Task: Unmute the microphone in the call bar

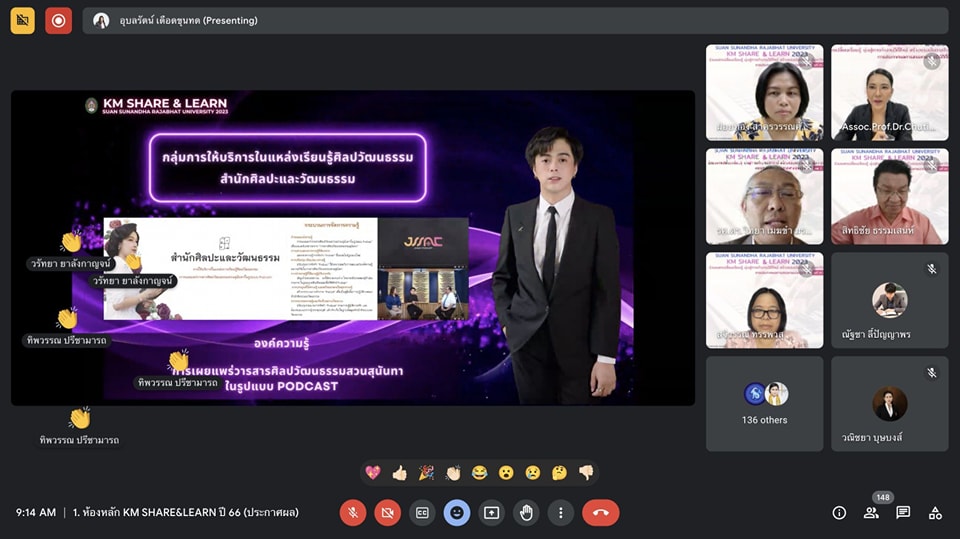Action: click(x=352, y=512)
